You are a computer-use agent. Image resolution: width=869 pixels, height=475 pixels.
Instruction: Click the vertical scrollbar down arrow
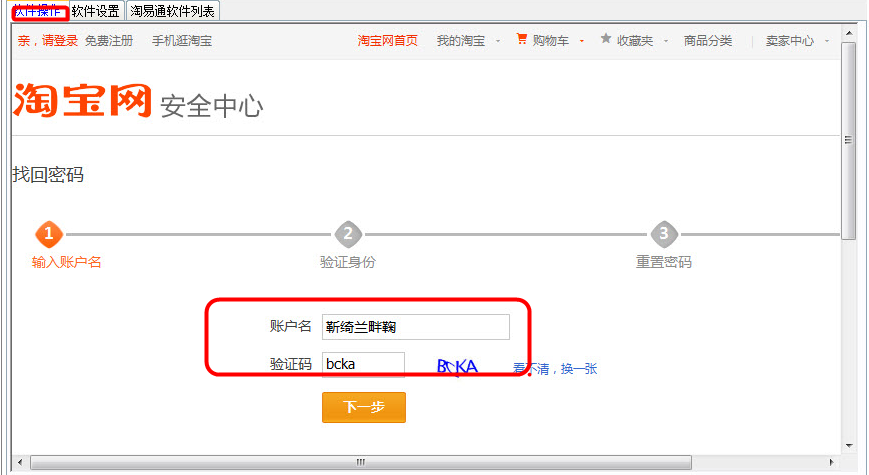tap(848, 446)
